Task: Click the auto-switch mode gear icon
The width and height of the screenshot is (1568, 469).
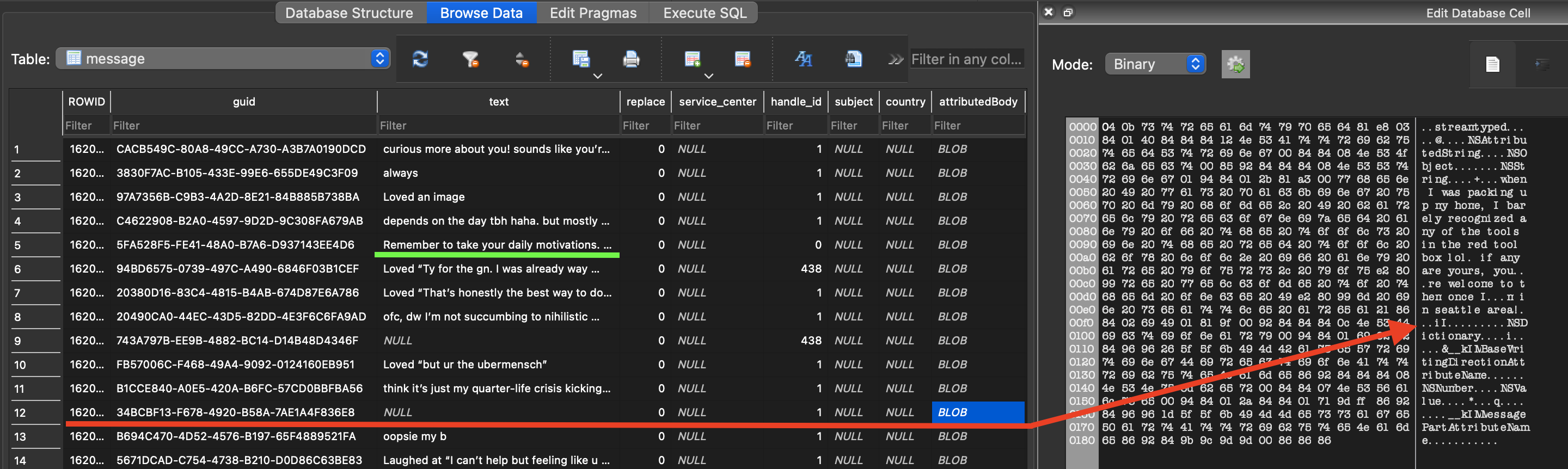Action: coord(1235,65)
